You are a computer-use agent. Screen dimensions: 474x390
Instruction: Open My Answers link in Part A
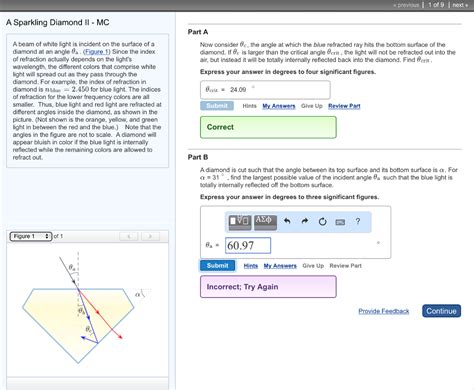click(279, 106)
